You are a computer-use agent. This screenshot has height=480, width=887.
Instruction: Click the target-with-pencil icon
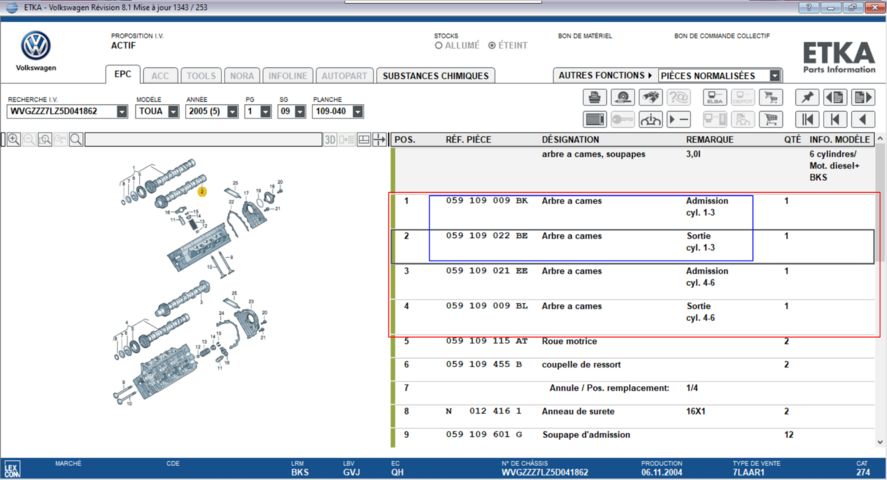click(623, 97)
